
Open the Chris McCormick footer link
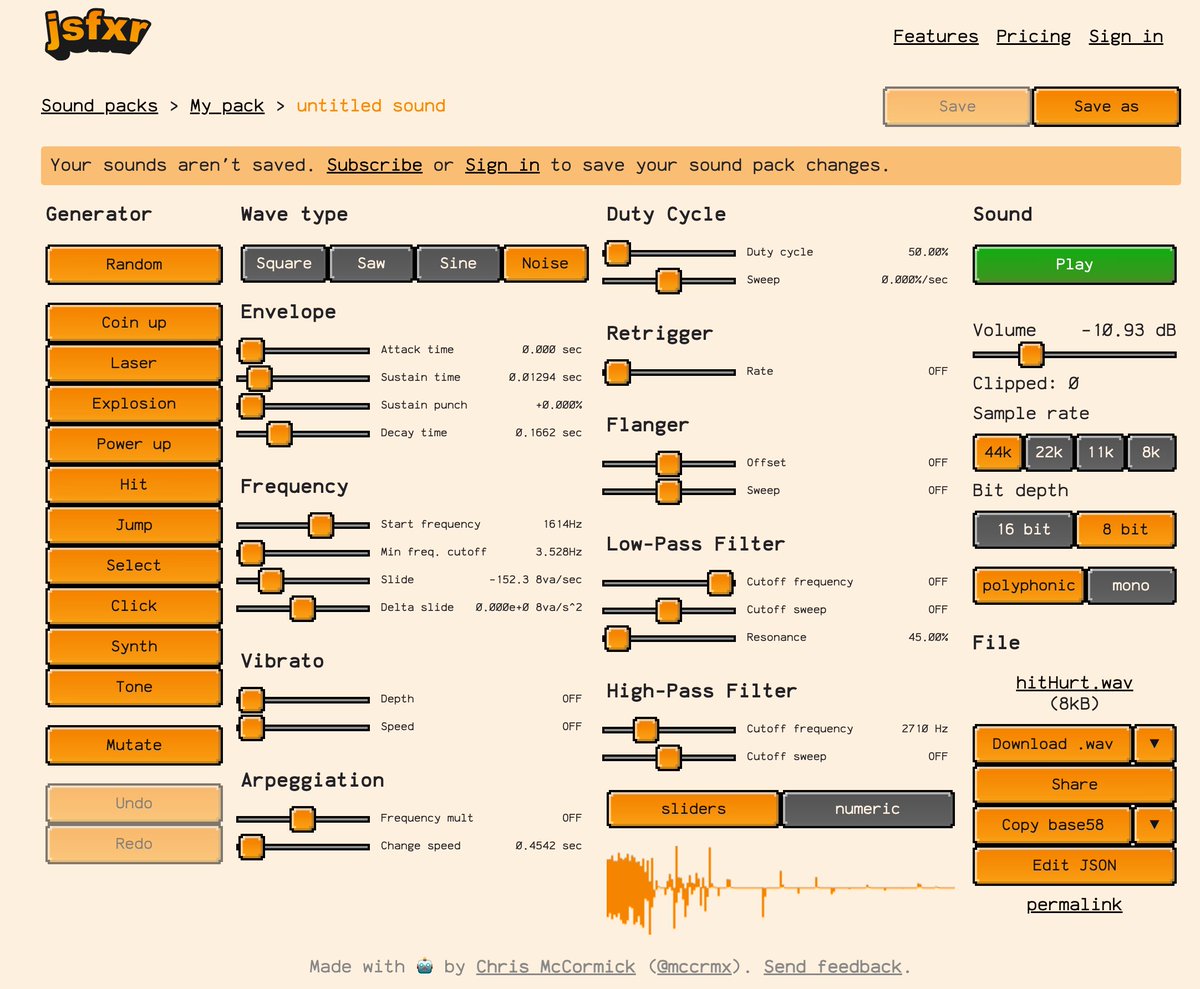click(x=556, y=966)
